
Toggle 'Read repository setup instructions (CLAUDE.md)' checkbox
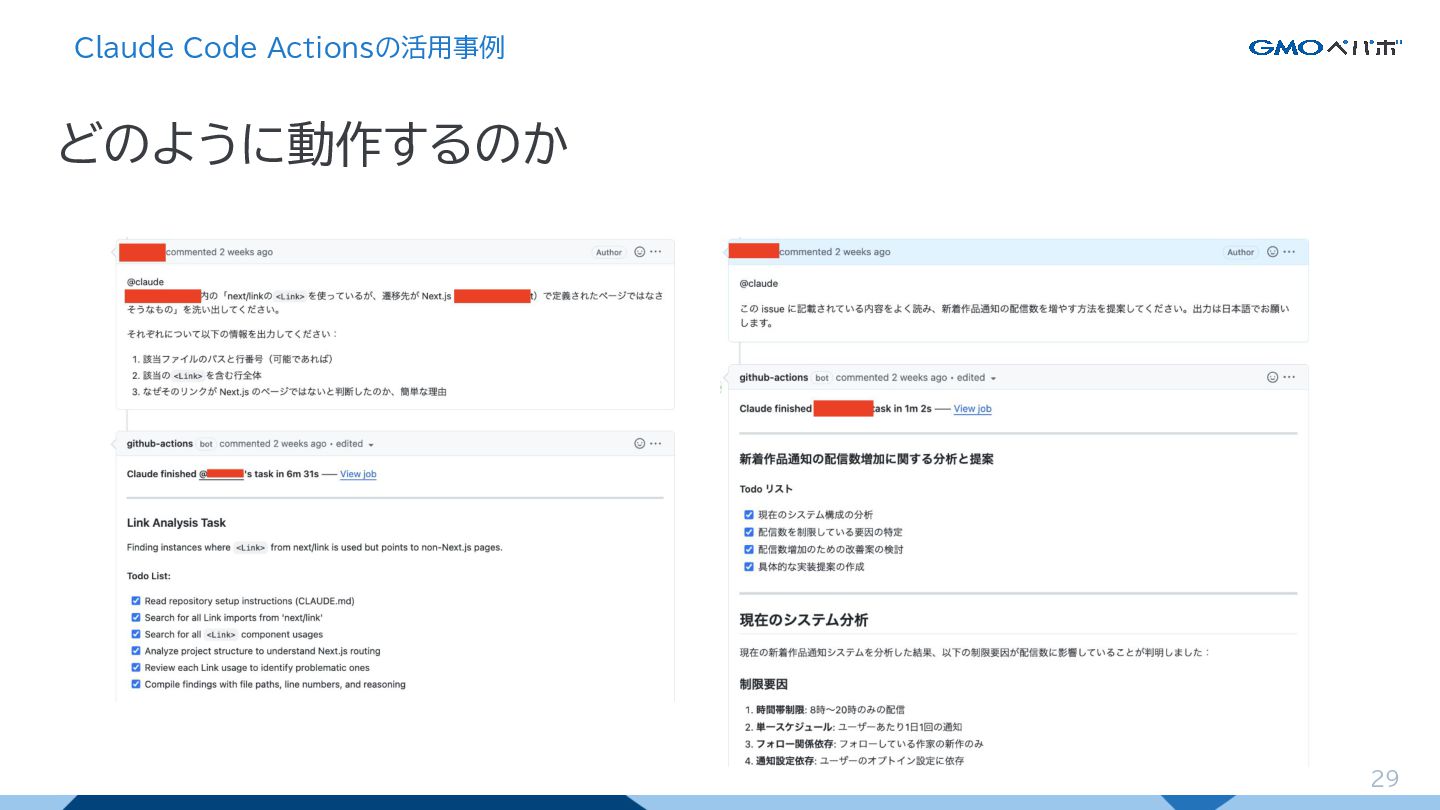[136, 601]
